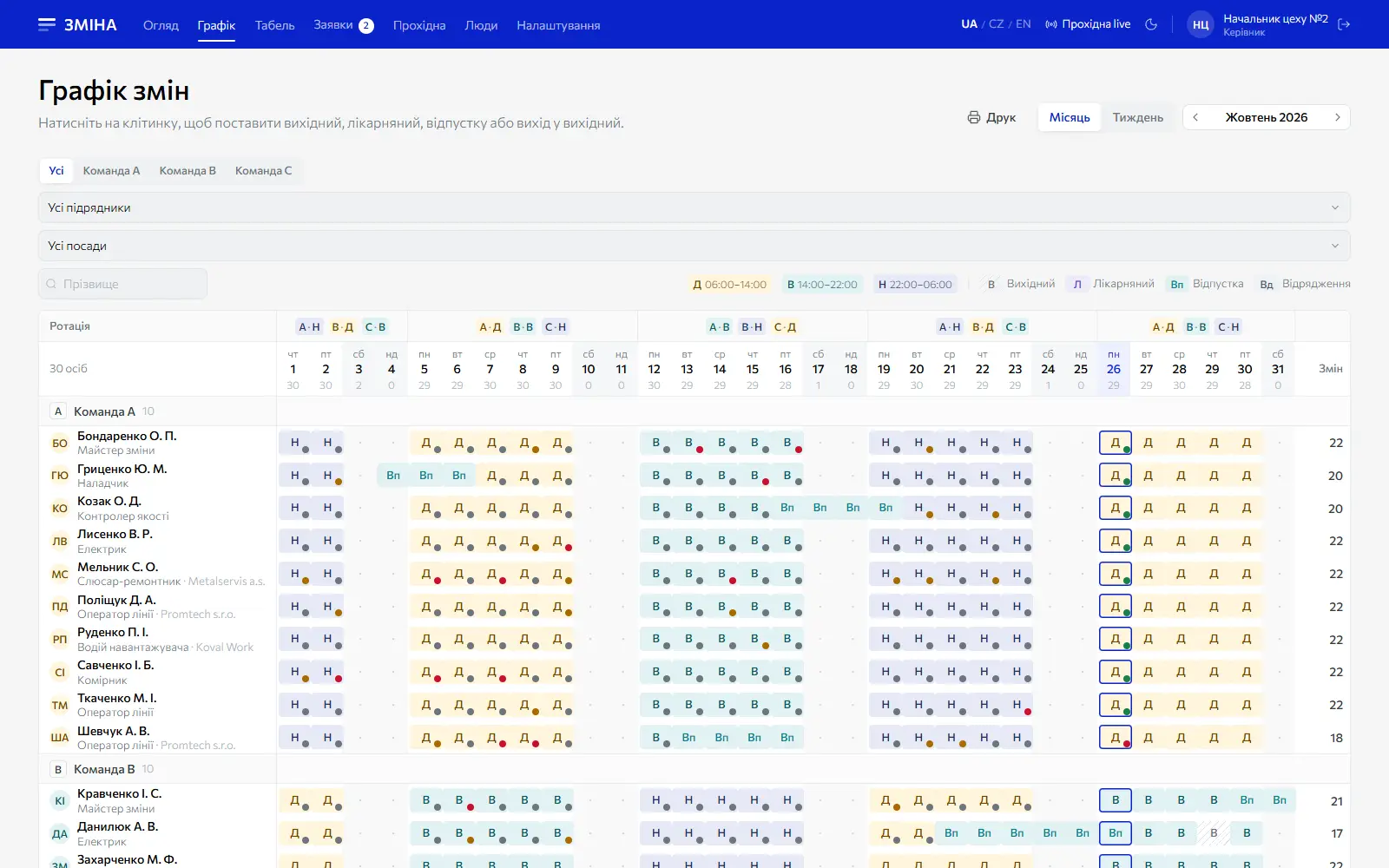
Task: Expand the Усі посади dropdown
Action: click(694, 246)
